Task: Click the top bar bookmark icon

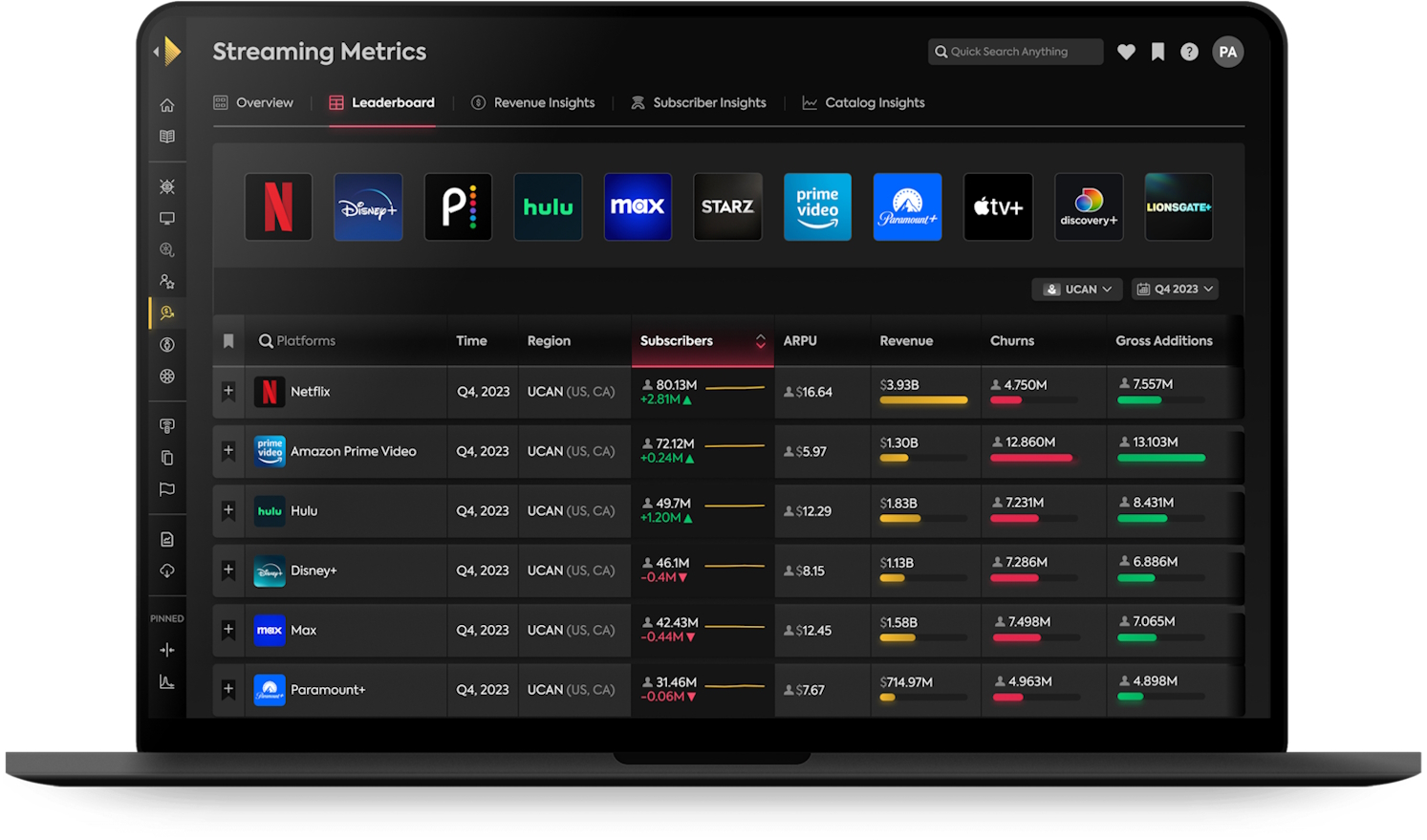Action: pos(1157,52)
